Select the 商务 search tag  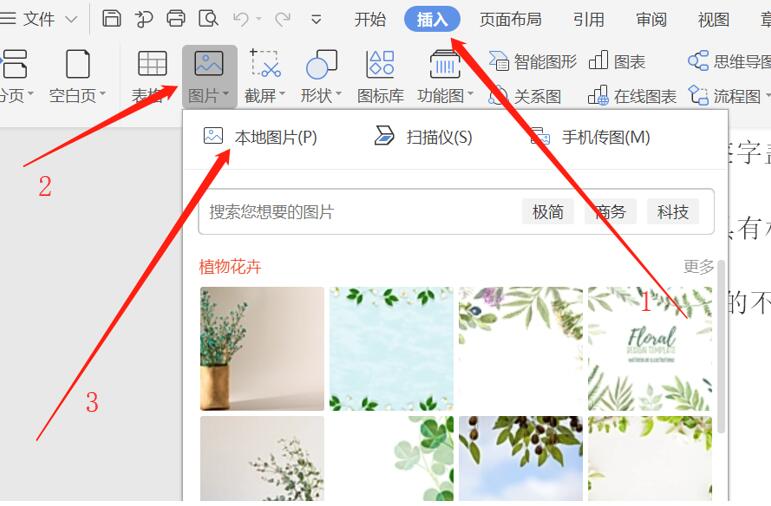pos(610,212)
